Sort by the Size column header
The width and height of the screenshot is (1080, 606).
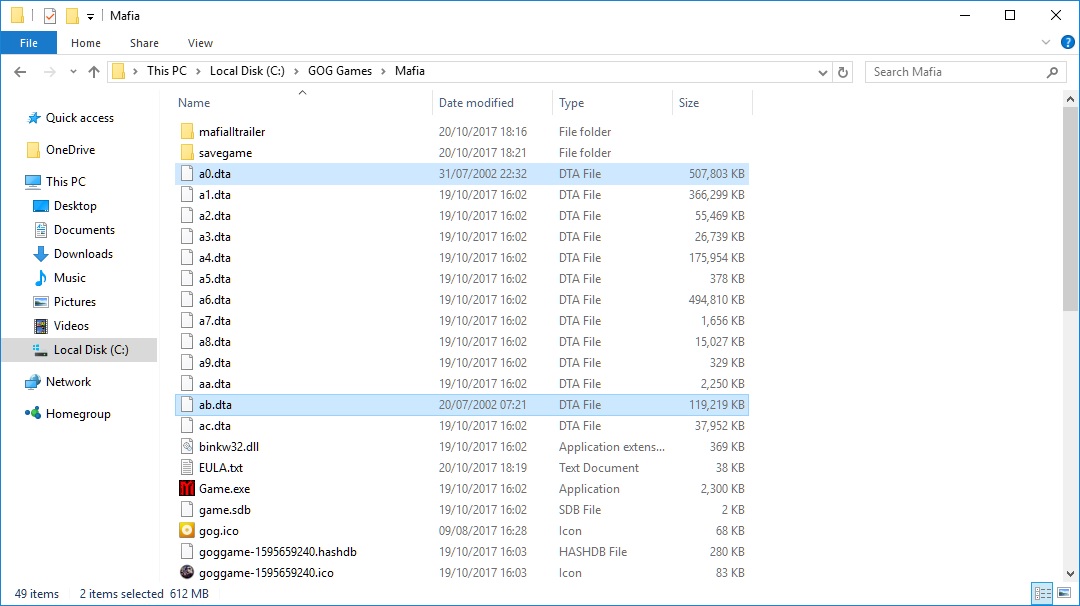688,103
